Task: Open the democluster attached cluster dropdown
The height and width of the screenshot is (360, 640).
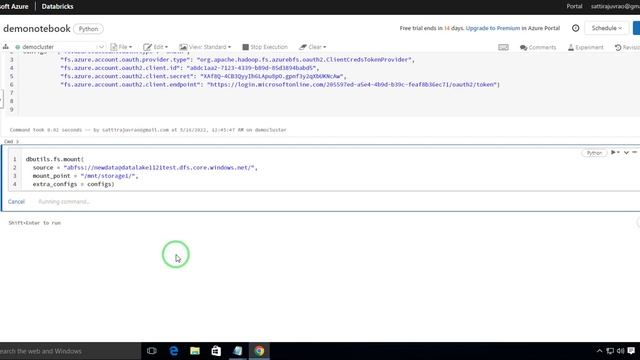Action: point(60,47)
